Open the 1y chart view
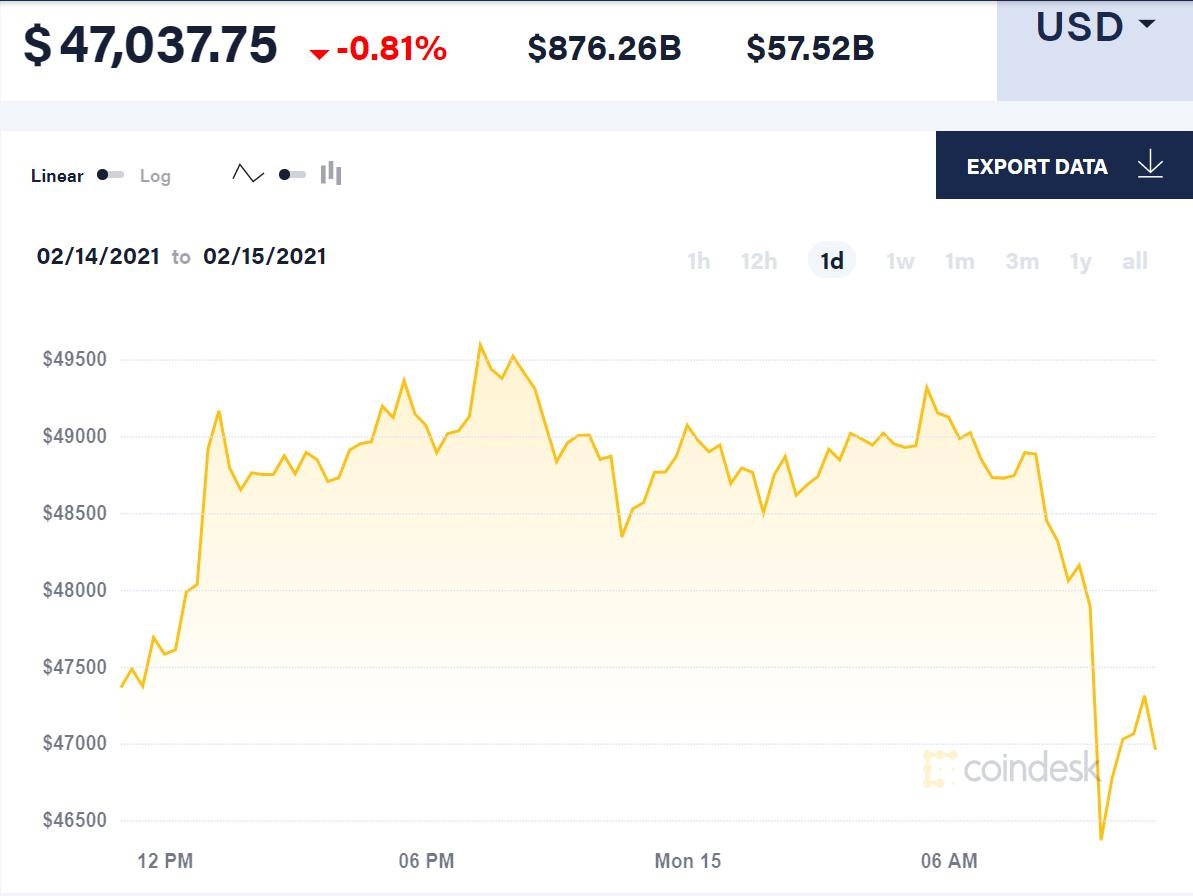 1080,261
